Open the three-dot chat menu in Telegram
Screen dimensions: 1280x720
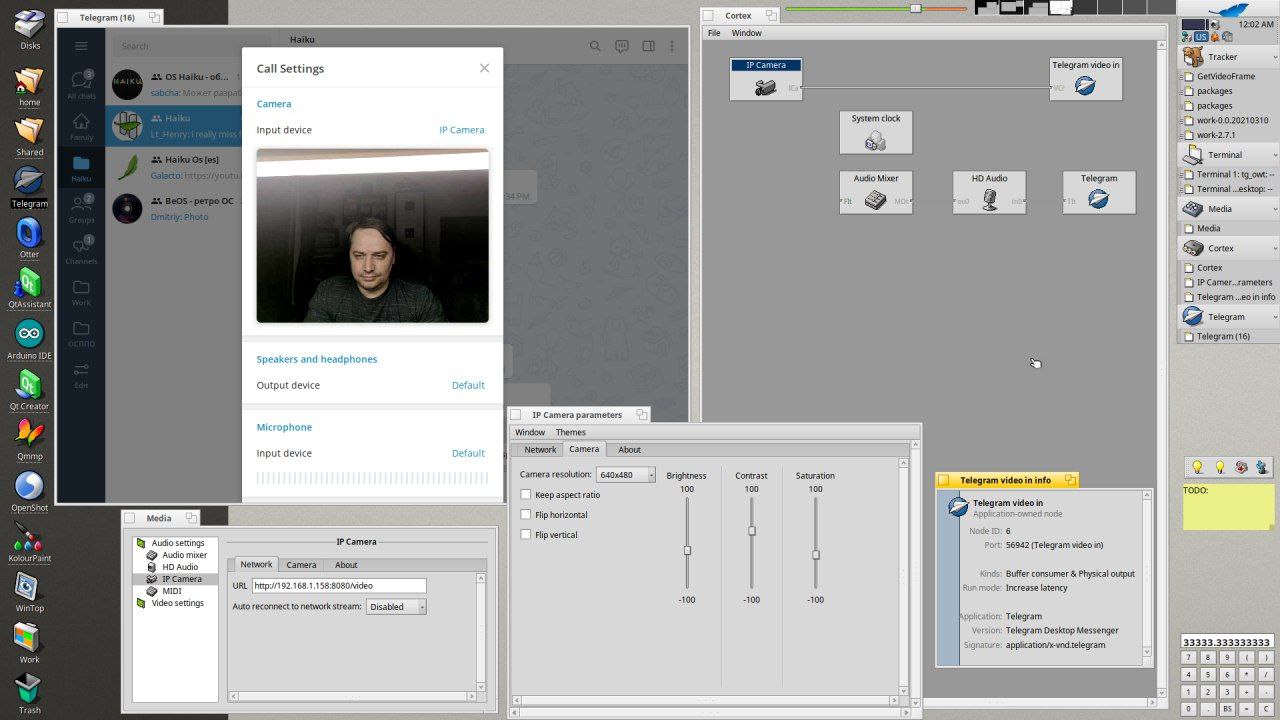coord(673,46)
